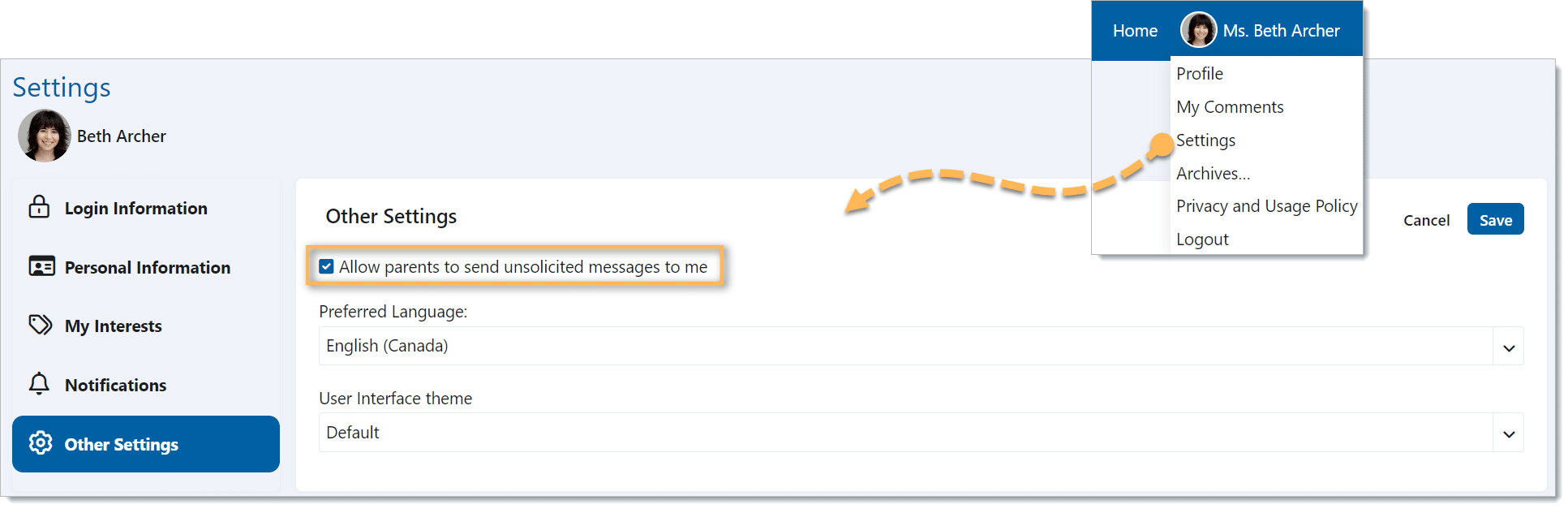Image resolution: width=1568 pixels, height=509 pixels.
Task: Open Privacy and Usage Policy menu entry
Action: click(x=1266, y=206)
